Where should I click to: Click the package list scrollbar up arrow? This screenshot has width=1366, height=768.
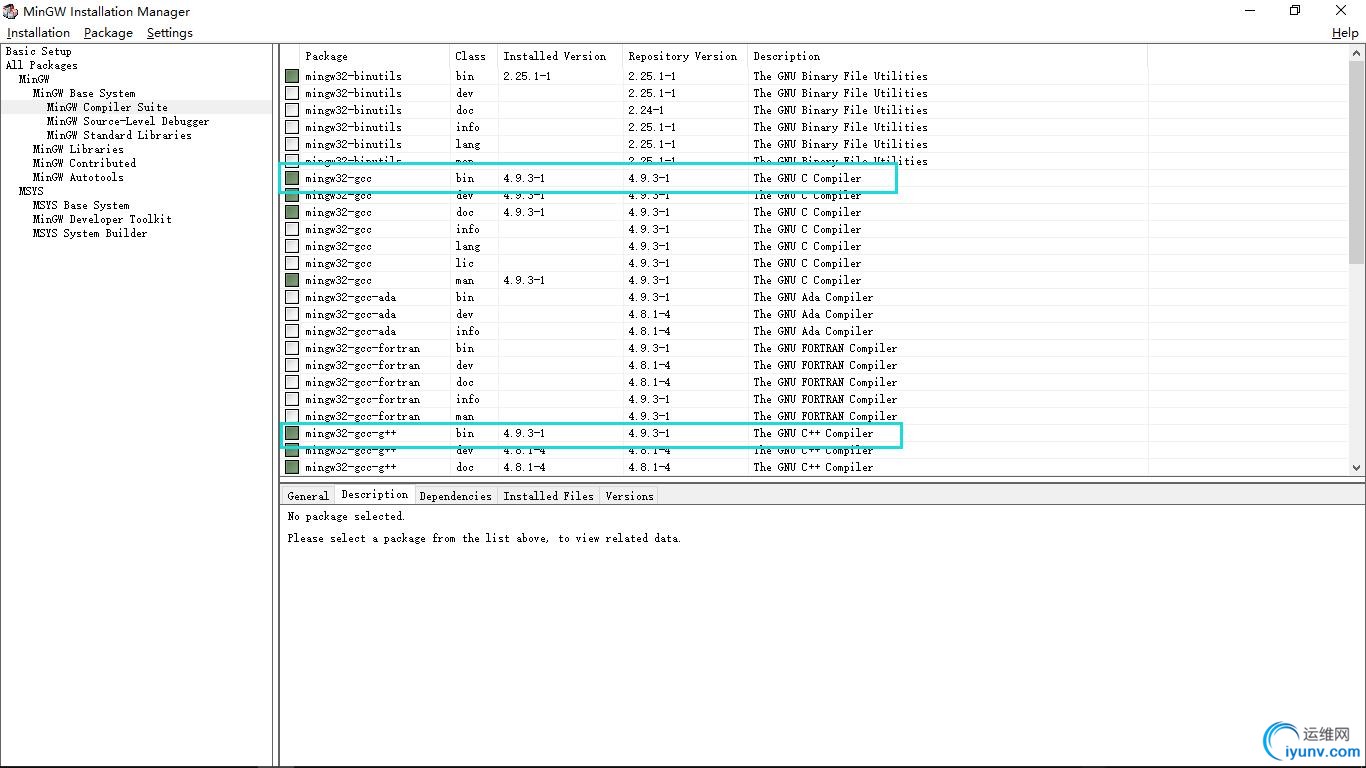pyautogui.click(x=1357, y=54)
